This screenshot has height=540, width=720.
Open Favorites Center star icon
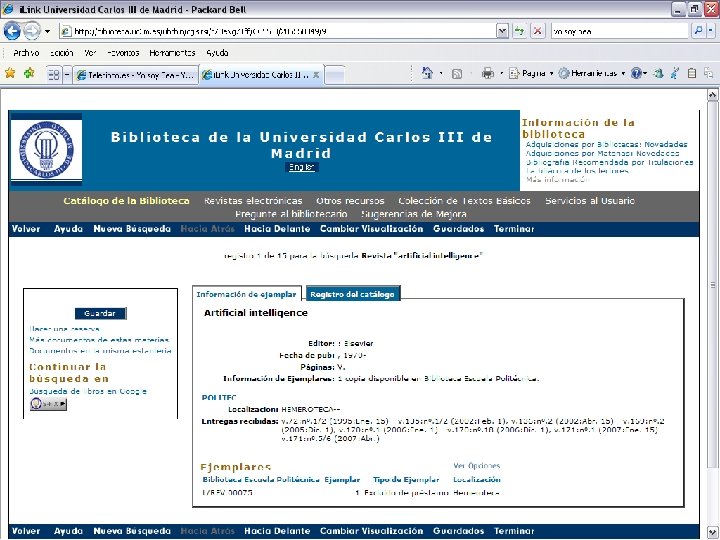pos(10,73)
